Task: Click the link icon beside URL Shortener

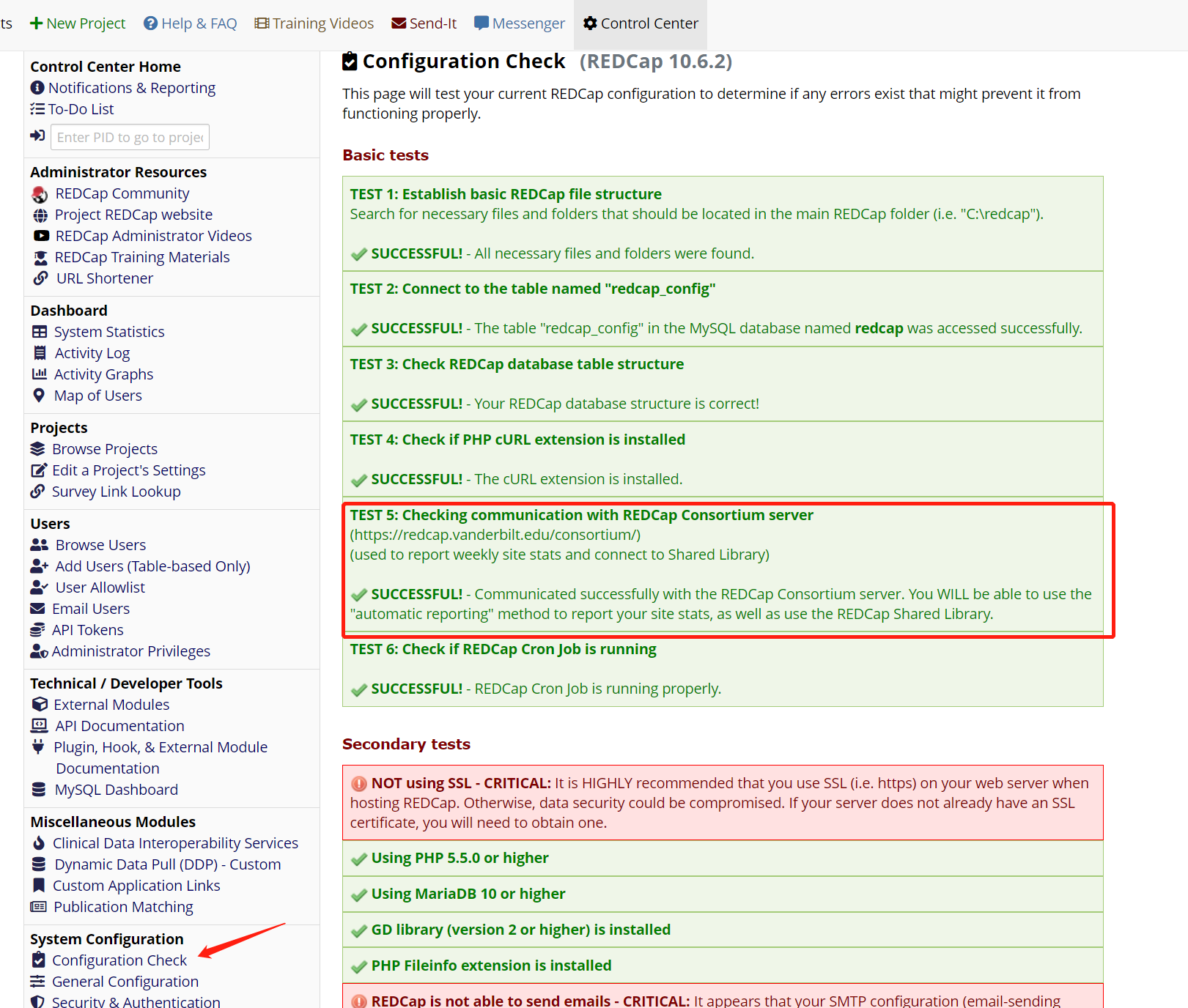Action: (41, 278)
